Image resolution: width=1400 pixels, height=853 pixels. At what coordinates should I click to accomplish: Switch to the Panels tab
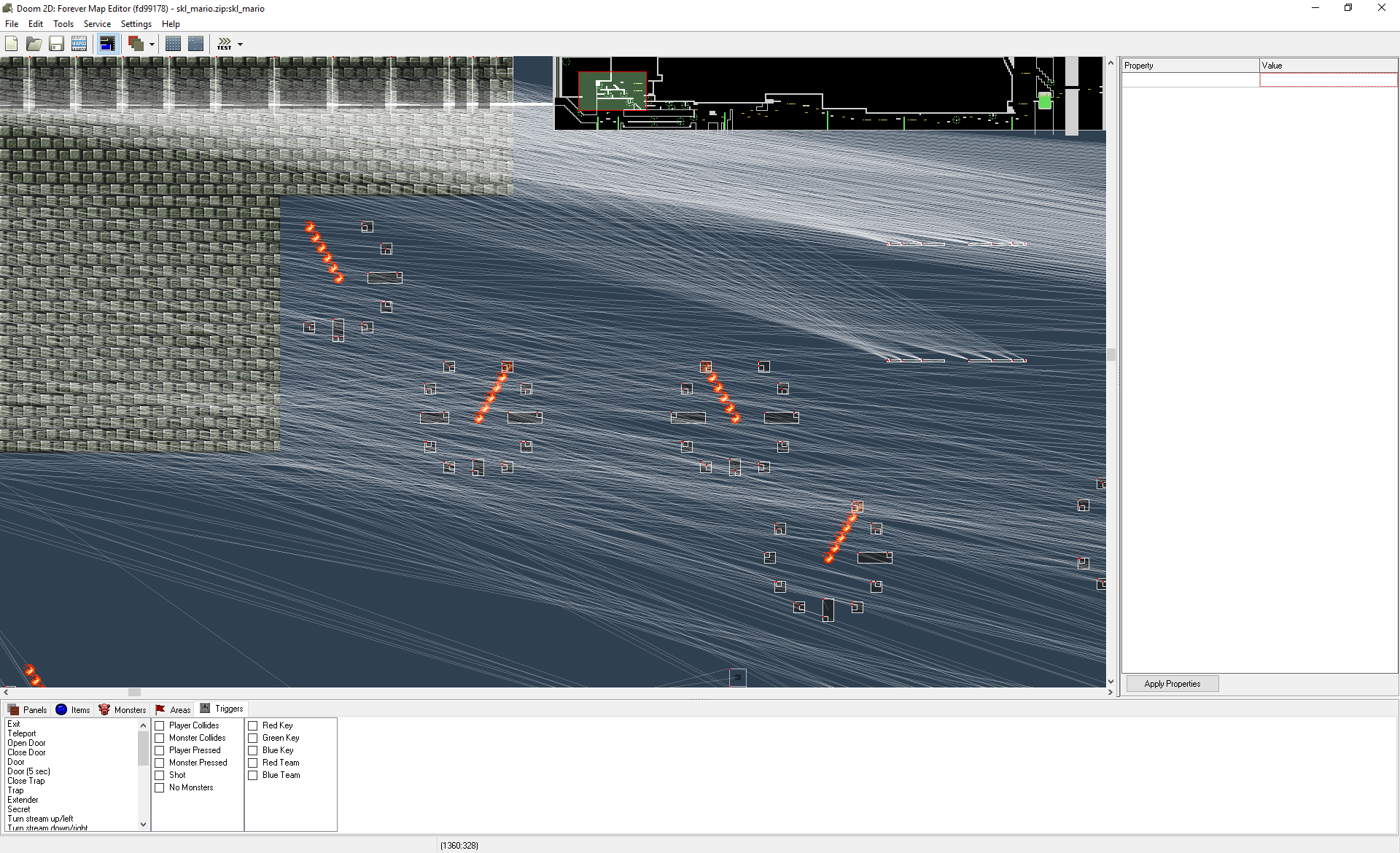(x=28, y=709)
